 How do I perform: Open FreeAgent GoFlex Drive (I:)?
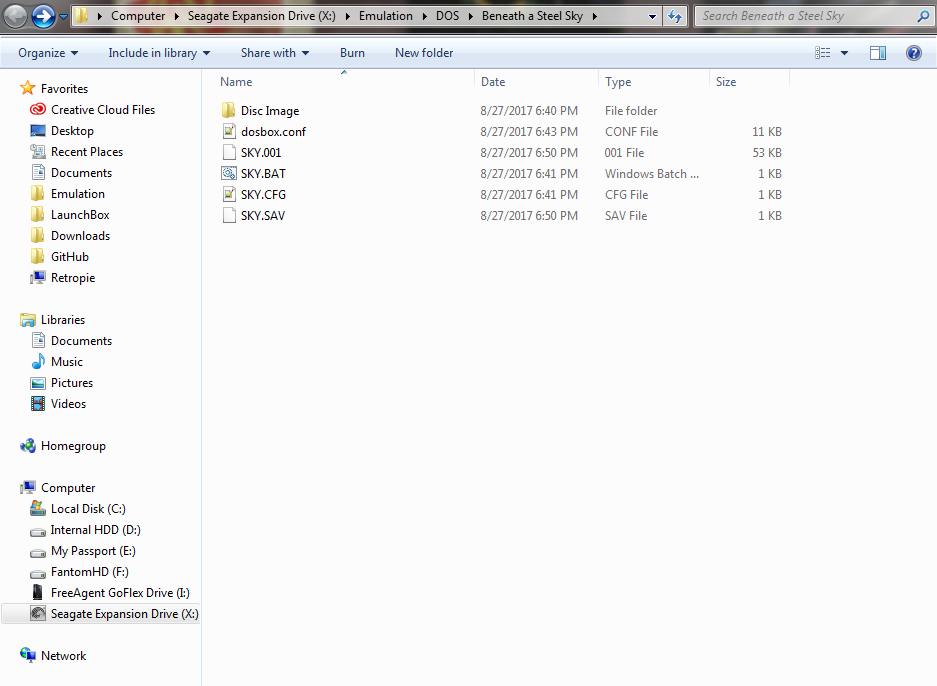[x=120, y=593]
